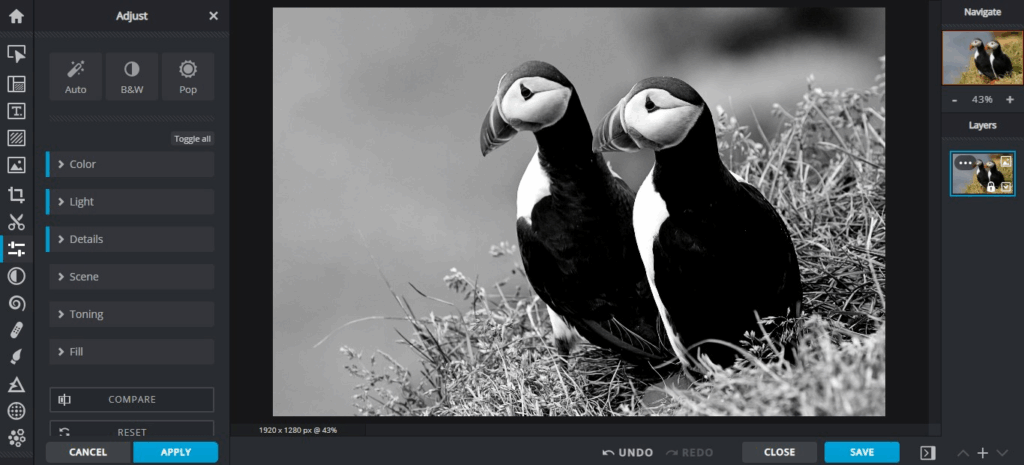
Task: Apply the Pop quick adjustment
Action: [x=188, y=77]
